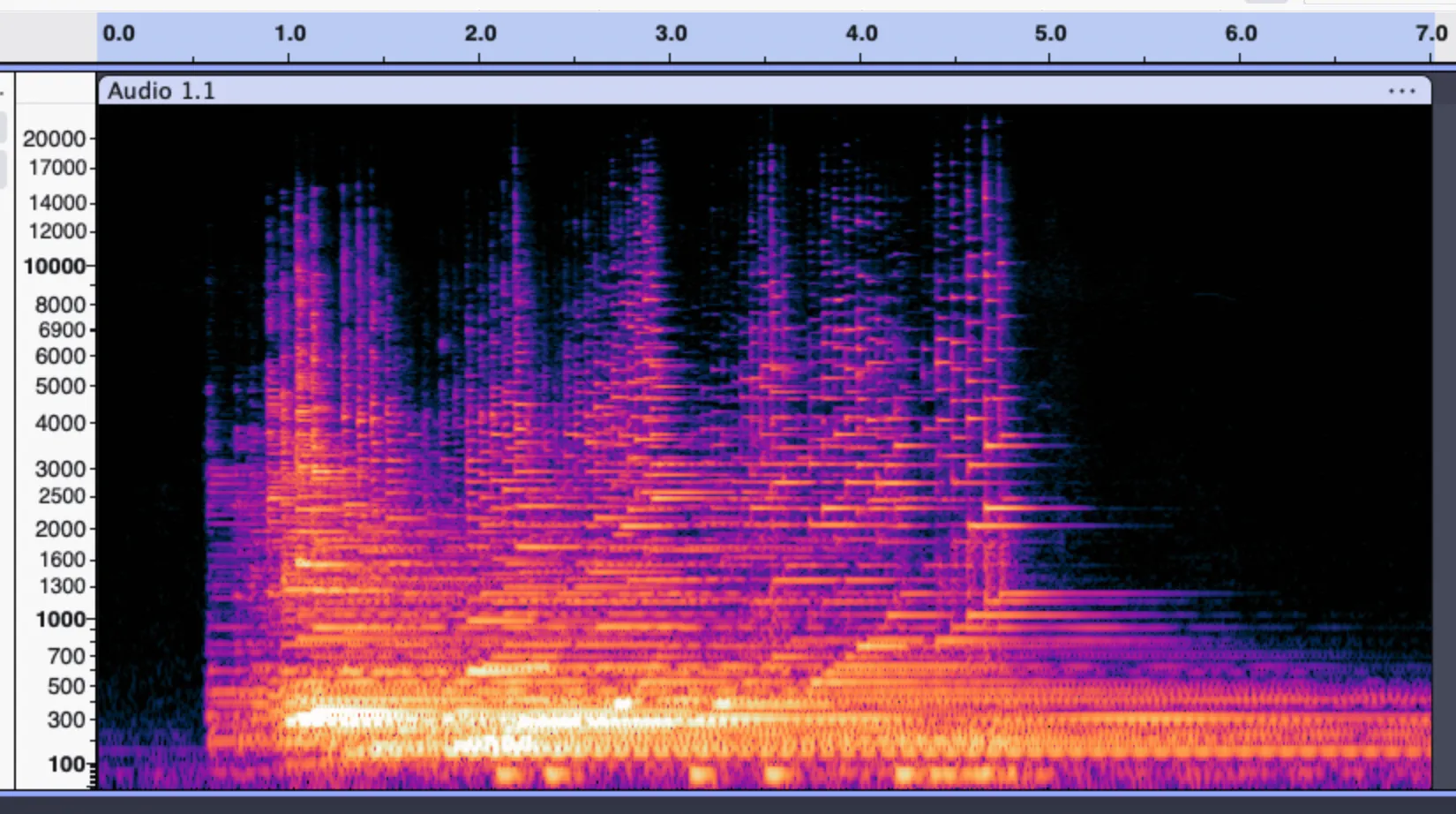Viewport: 1456px width, 814px height.
Task: Open the Audio 1.1 clip options ellipsis menu
Action: 1401,91
